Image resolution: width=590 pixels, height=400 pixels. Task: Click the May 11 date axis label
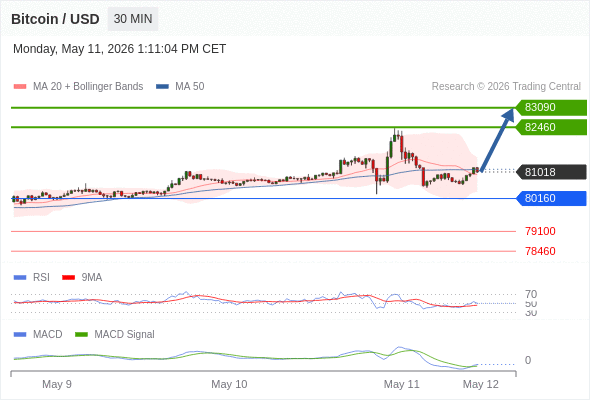(x=401, y=384)
